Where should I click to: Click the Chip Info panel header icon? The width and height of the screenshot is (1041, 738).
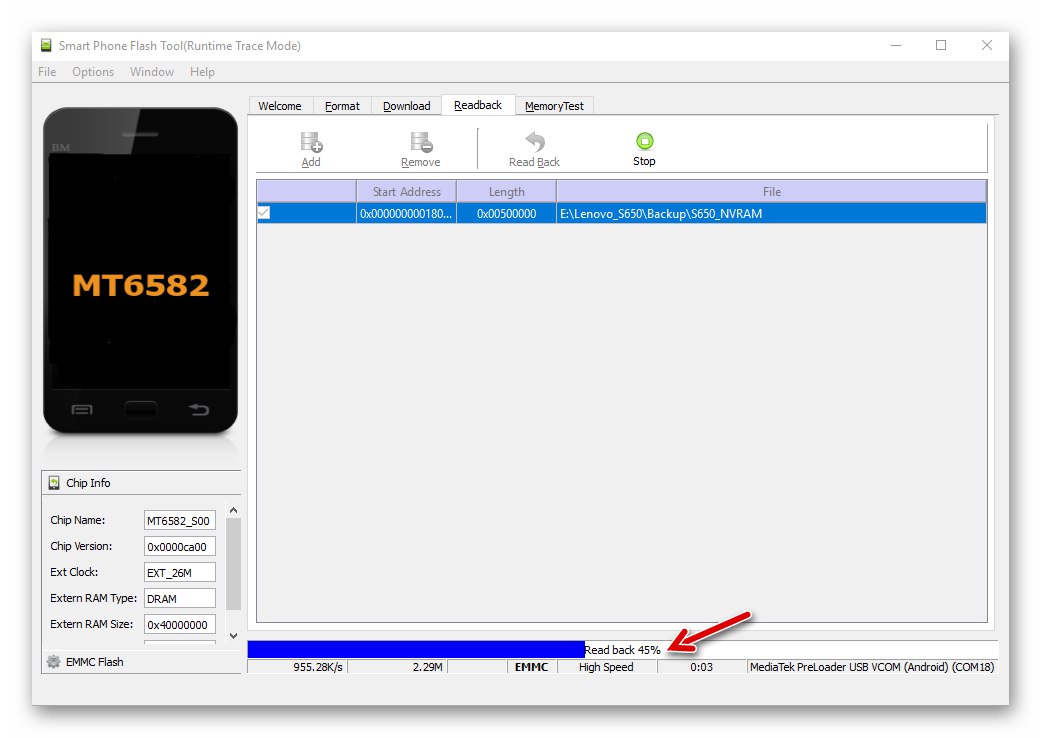[x=53, y=483]
